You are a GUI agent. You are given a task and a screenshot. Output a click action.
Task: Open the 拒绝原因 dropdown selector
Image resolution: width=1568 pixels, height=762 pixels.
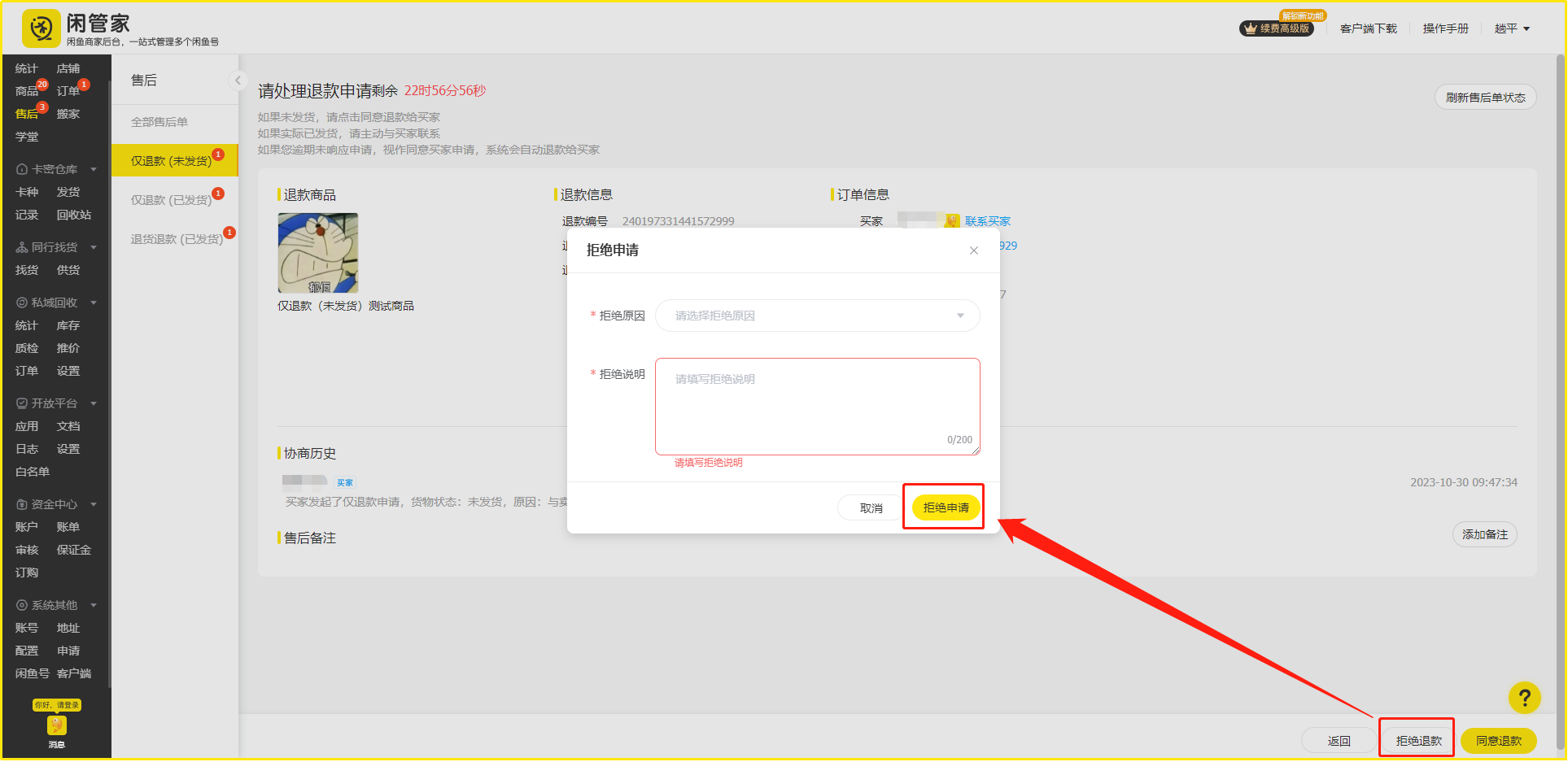pos(817,316)
